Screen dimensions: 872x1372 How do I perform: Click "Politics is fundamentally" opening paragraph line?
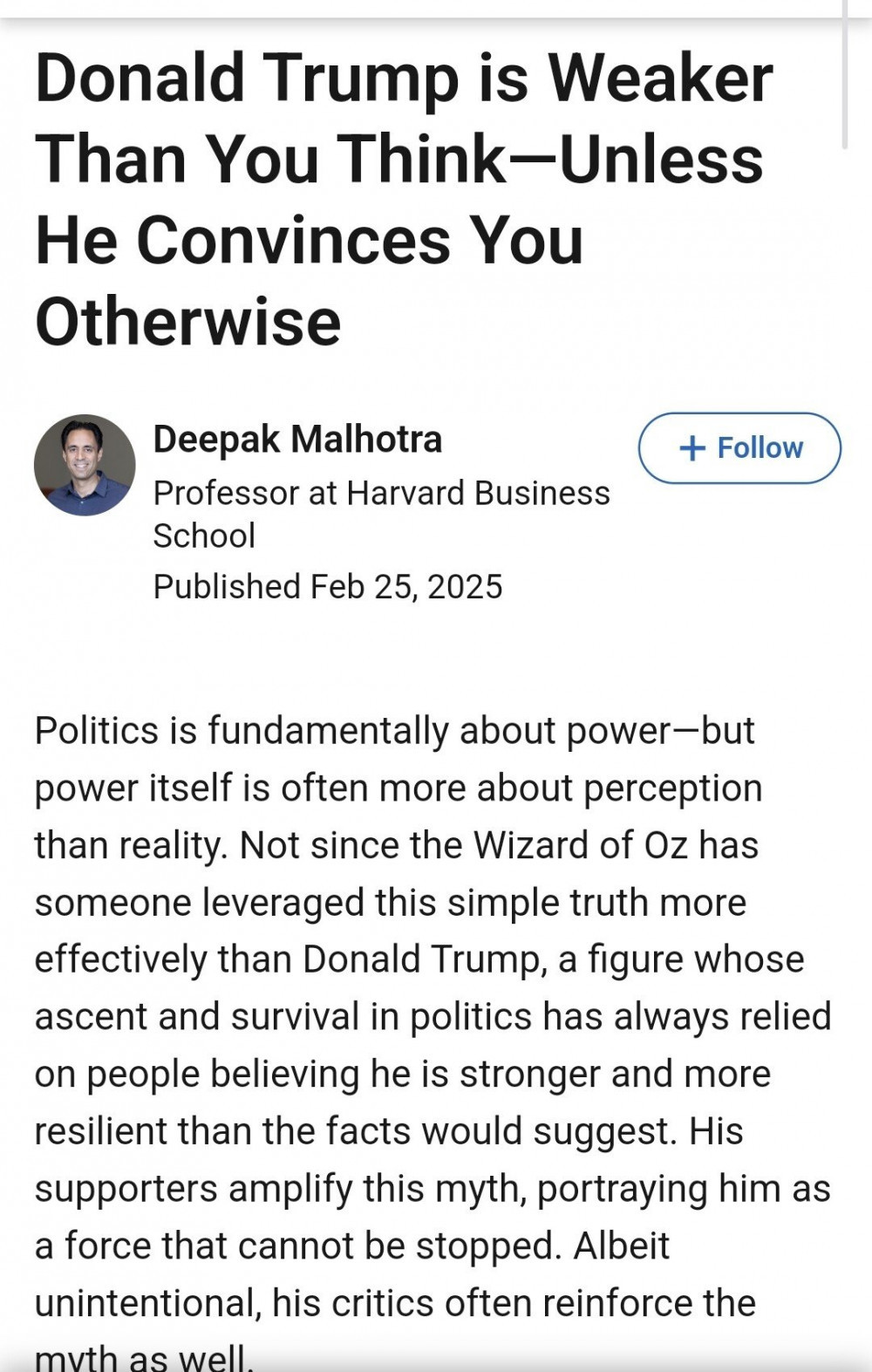point(242,730)
